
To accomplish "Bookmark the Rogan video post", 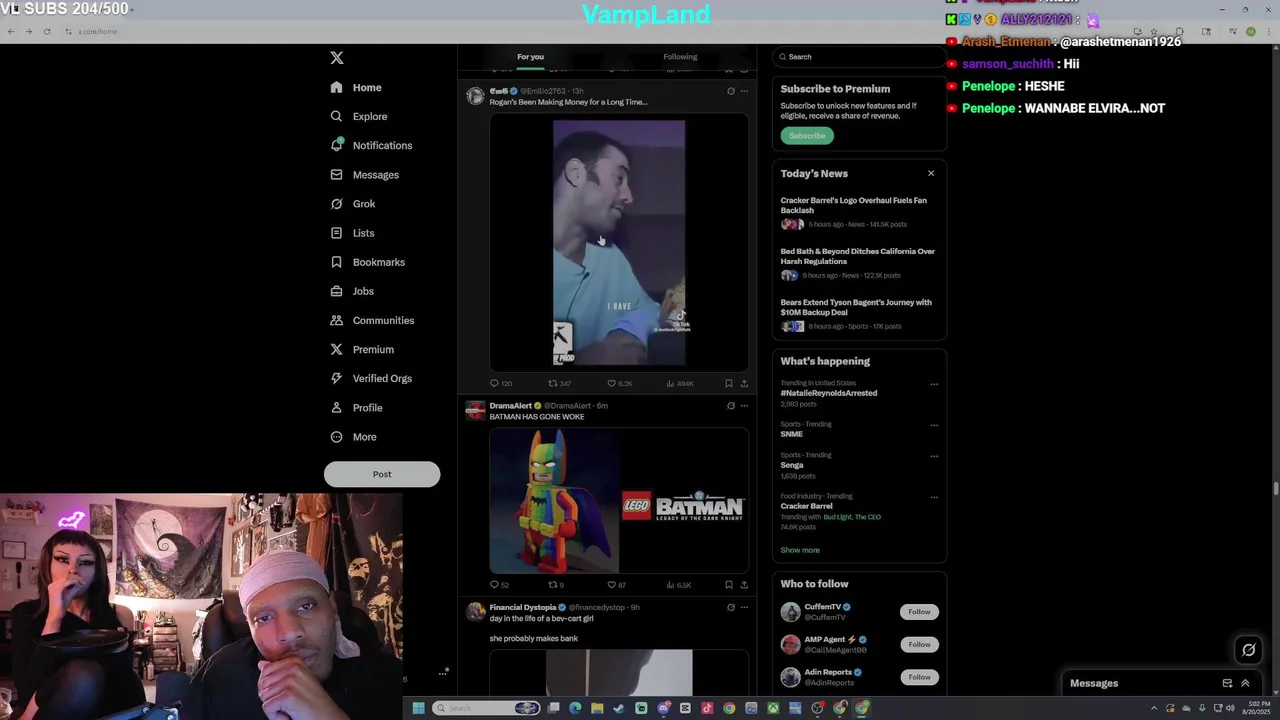I will pos(729,383).
